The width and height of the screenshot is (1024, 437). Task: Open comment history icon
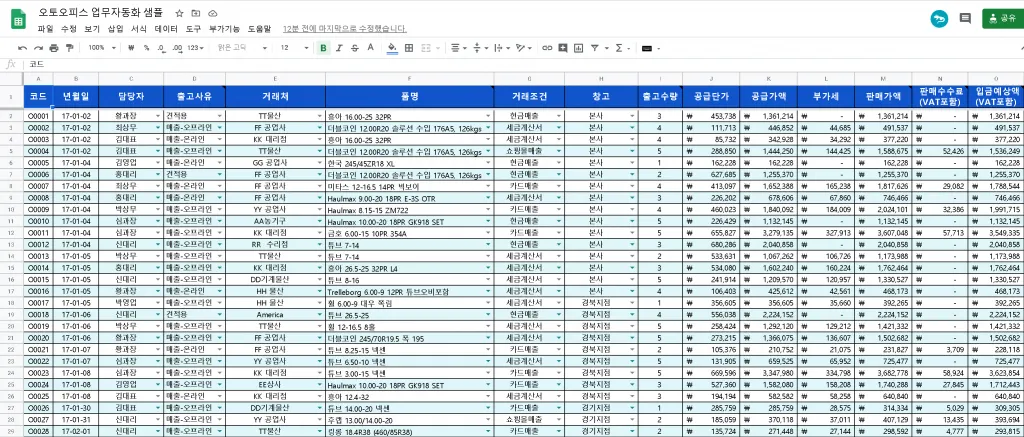[x=965, y=18]
